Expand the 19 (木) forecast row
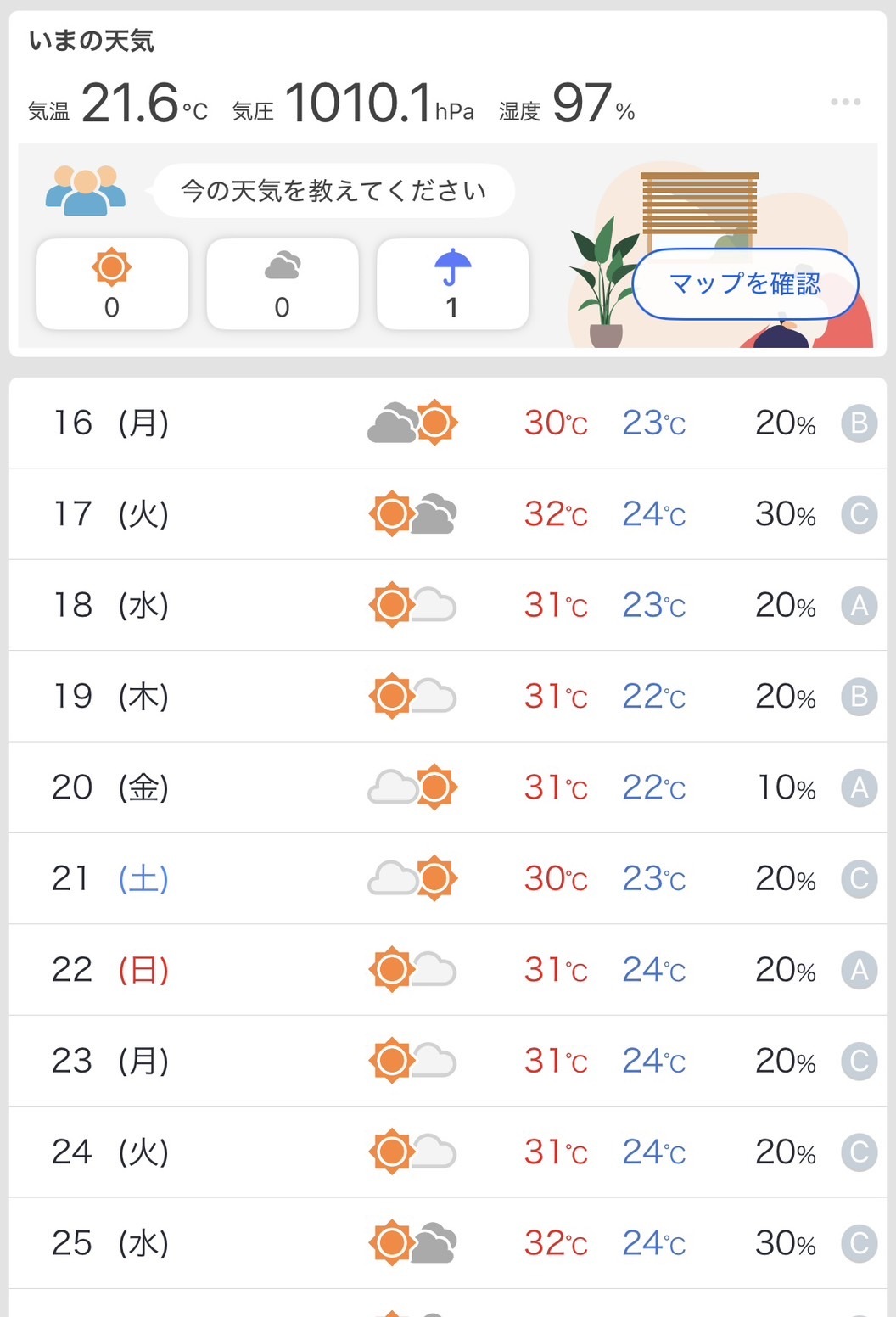 (447, 696)
